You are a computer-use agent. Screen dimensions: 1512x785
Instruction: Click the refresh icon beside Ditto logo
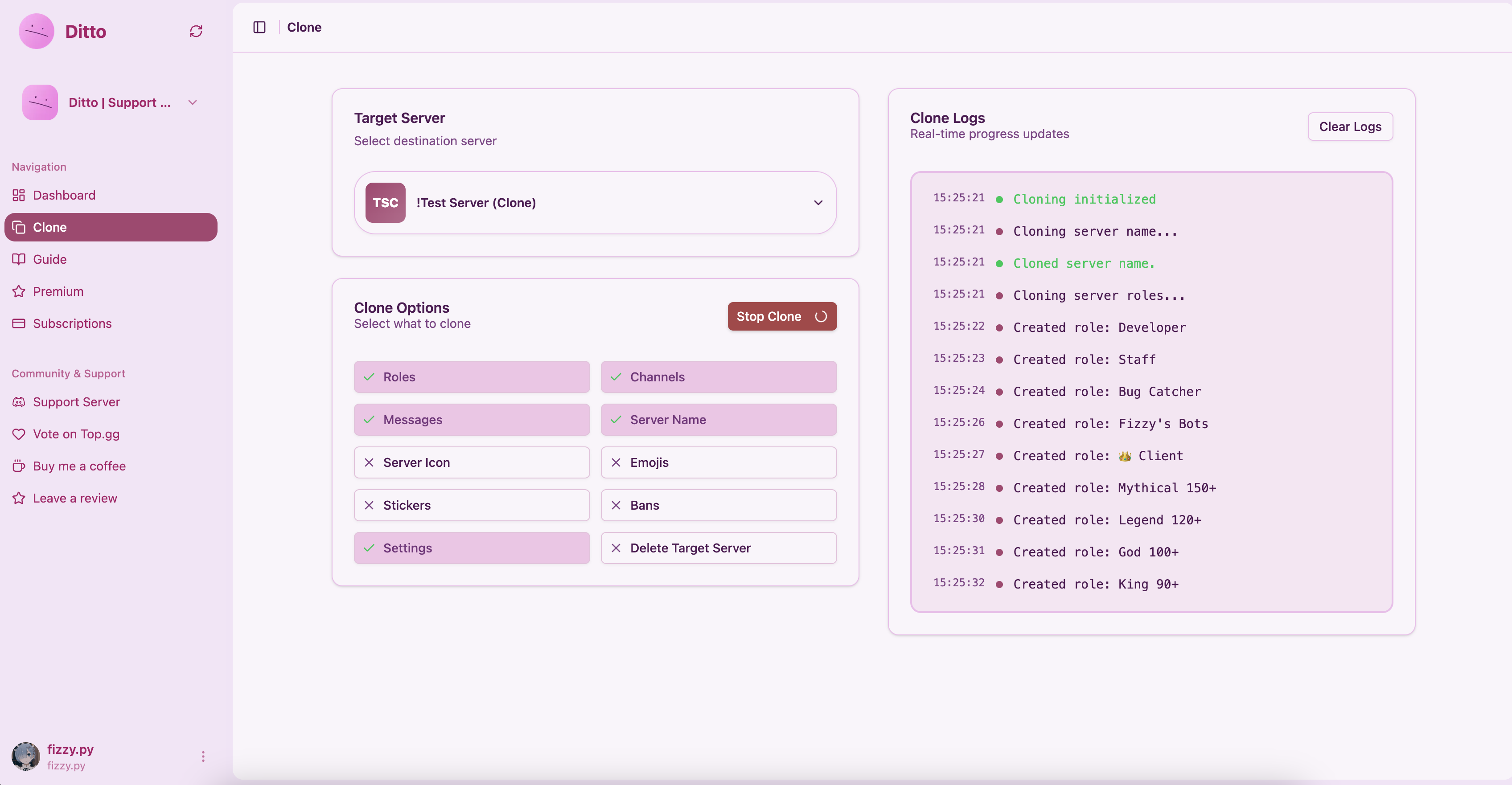(x=196, y=31)
